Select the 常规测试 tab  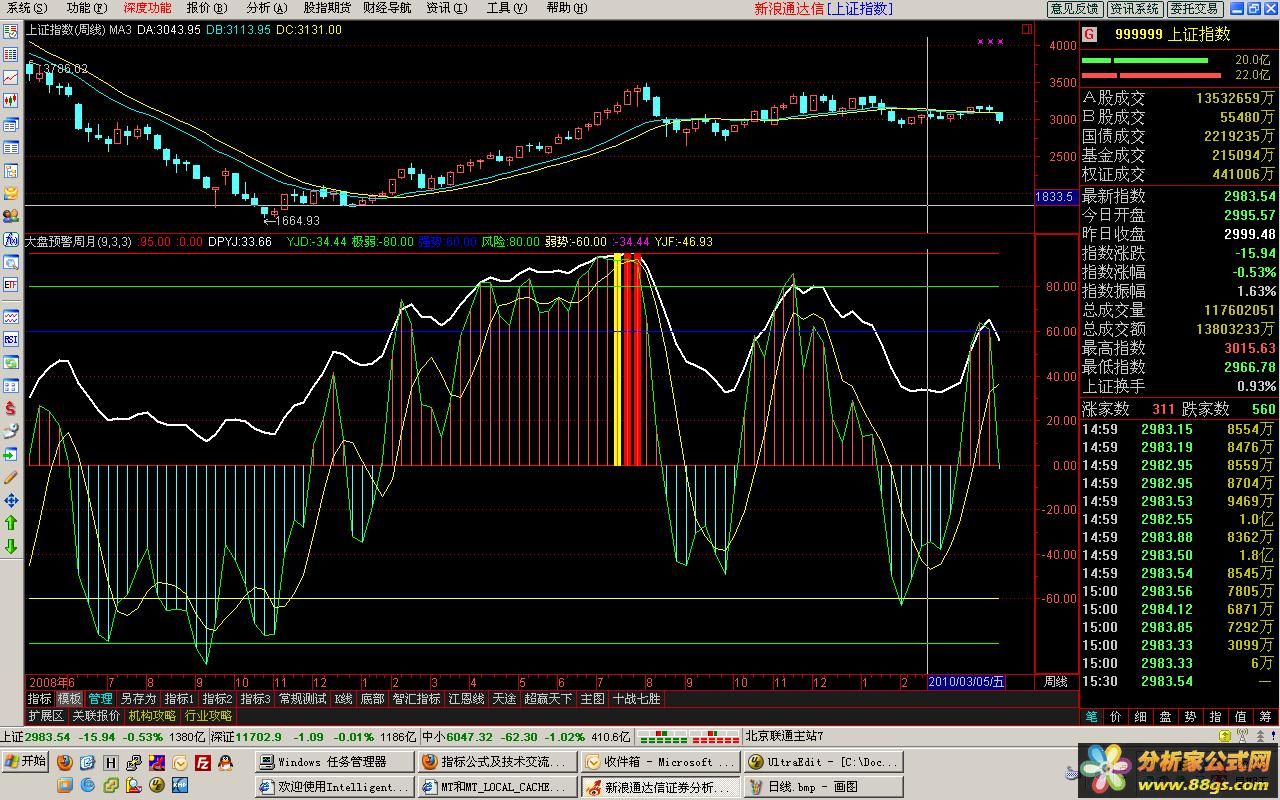pyautogui.click(x=302, y=699)
